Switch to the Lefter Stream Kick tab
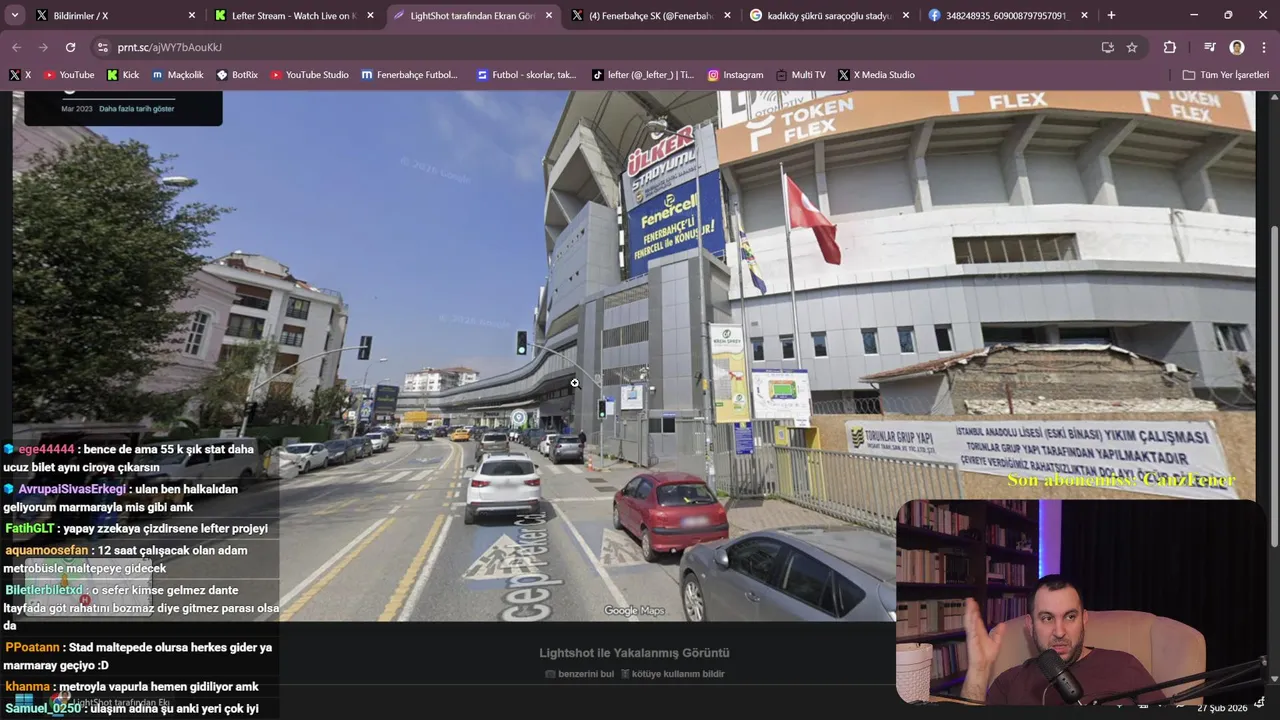 pyautogui.click(x=294, y=15)
